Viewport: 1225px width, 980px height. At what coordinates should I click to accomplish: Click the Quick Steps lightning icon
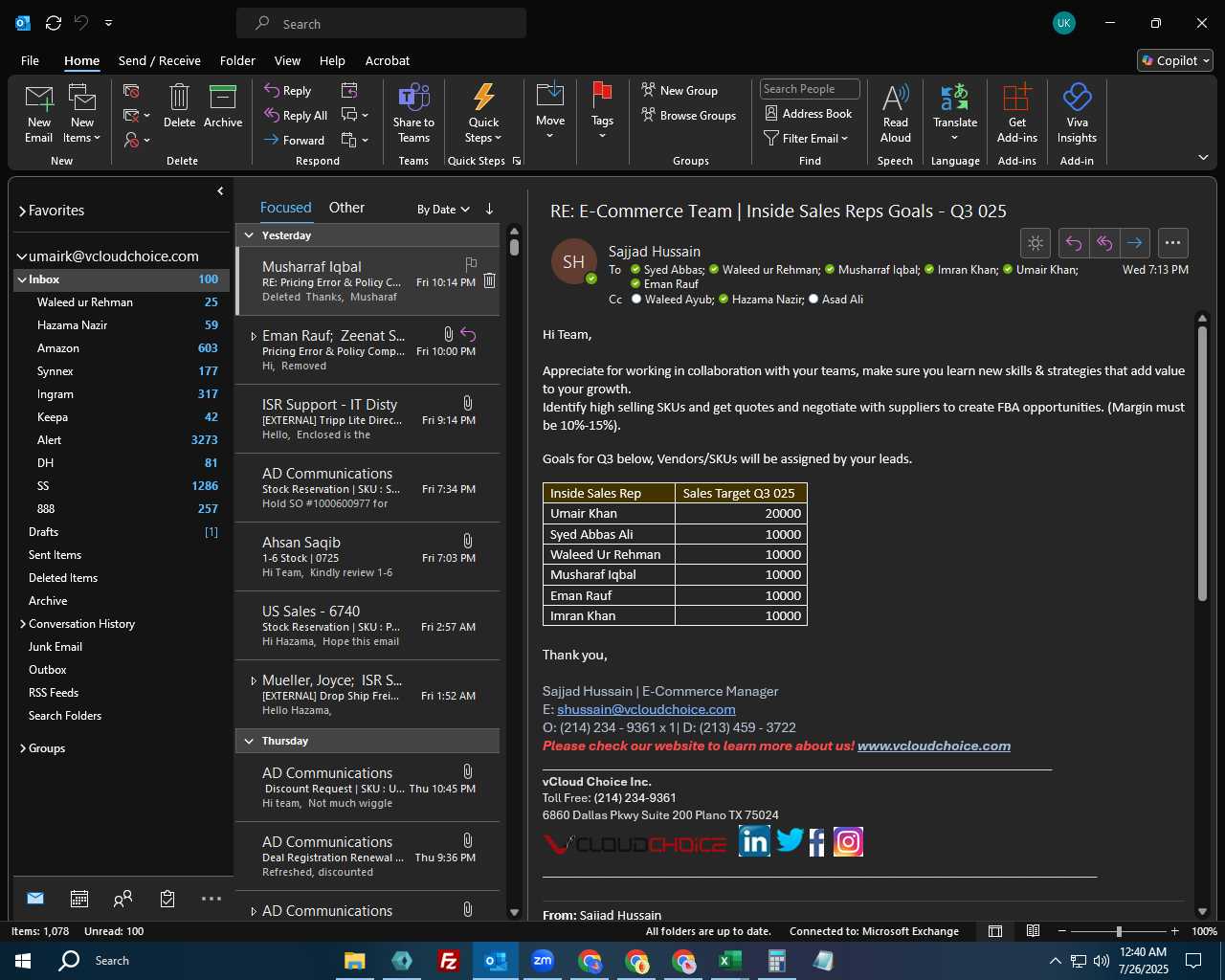484,97
